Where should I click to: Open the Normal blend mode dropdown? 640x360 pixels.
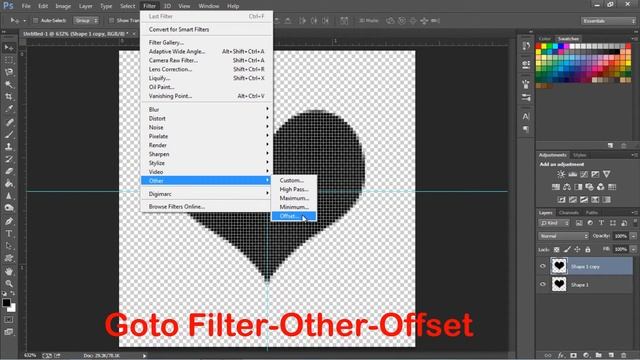click(563, 236)
